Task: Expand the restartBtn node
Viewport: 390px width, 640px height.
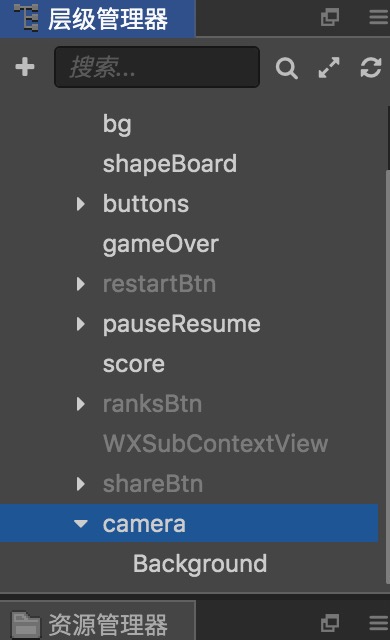Action: [81, 284]
